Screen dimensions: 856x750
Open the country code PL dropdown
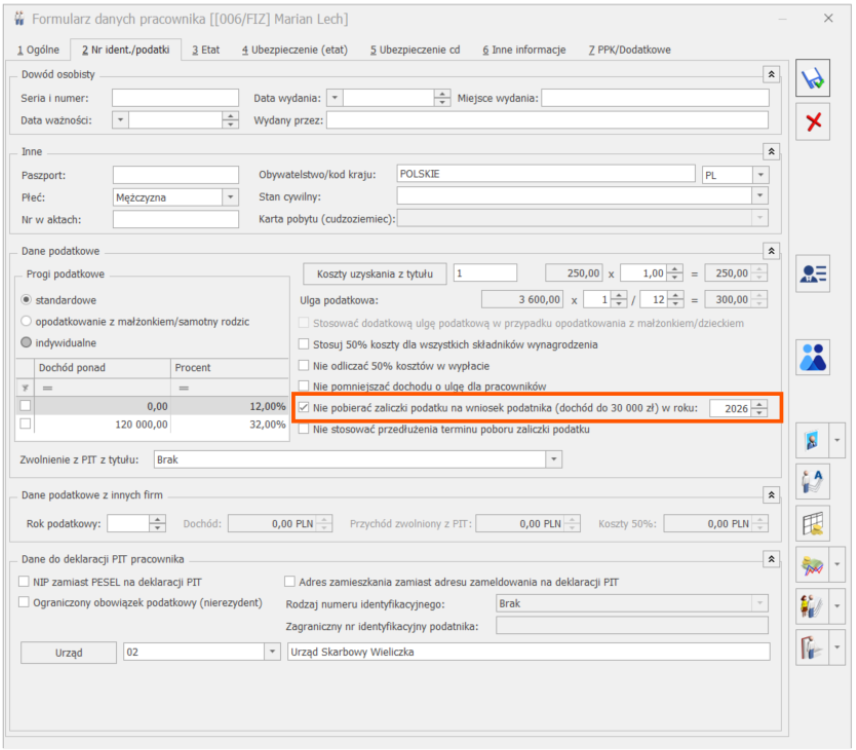[760, 175]
